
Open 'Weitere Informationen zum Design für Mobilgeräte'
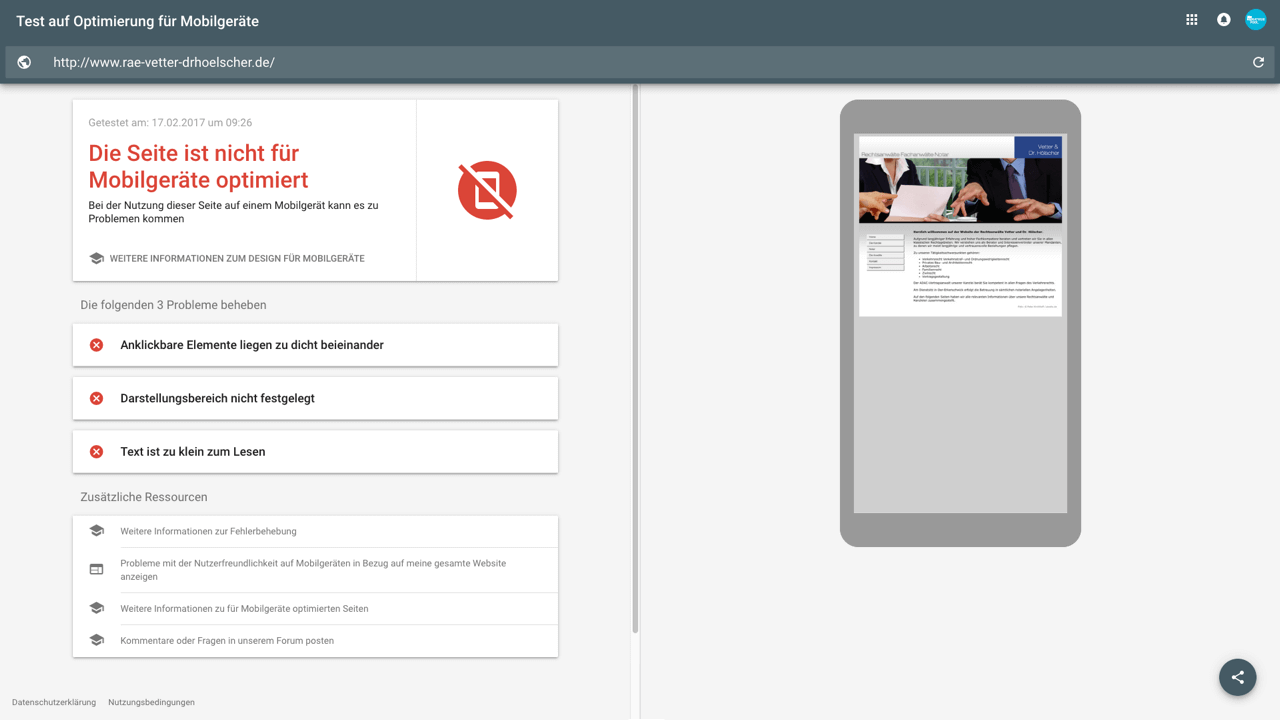tap(236, 258)
